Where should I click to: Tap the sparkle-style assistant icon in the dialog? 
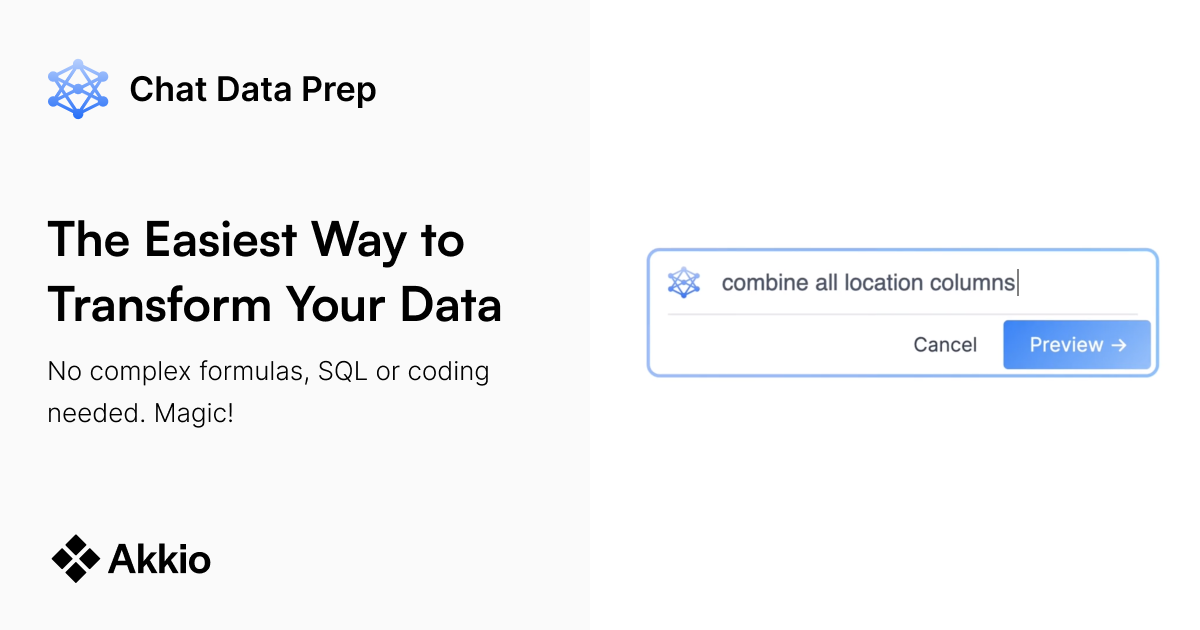coord(684,283)
